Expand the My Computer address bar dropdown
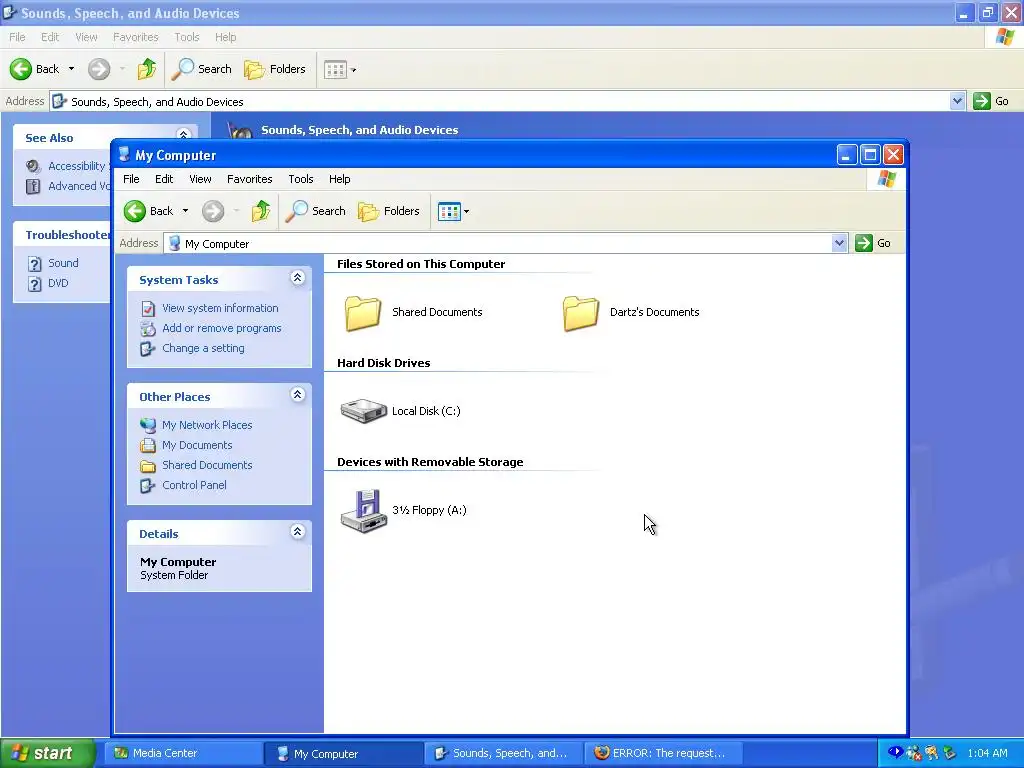Screen dimensions: 1024x768 [839, 244]
